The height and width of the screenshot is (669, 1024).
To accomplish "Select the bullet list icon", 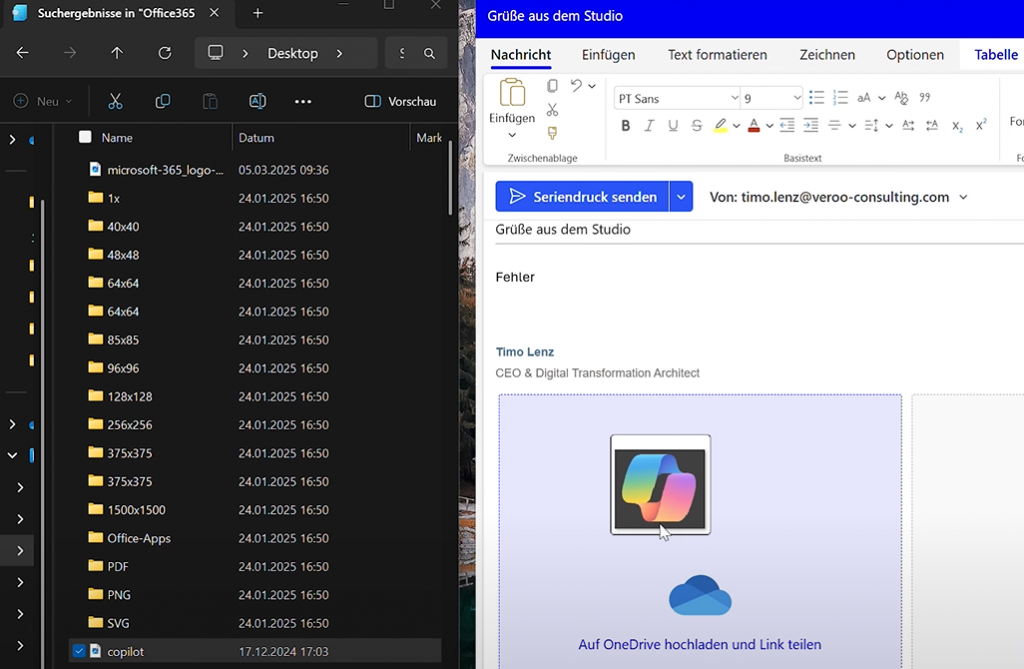I will pyautogui.click(x=815, y=97).
